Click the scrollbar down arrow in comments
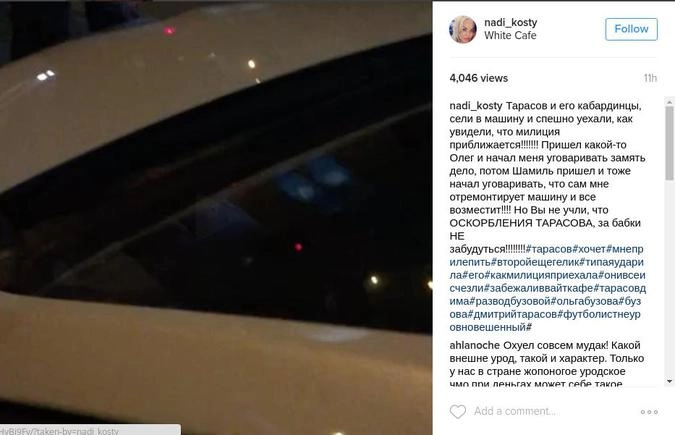675x435 pixels. pyautogui.click(x=669, y=381)
